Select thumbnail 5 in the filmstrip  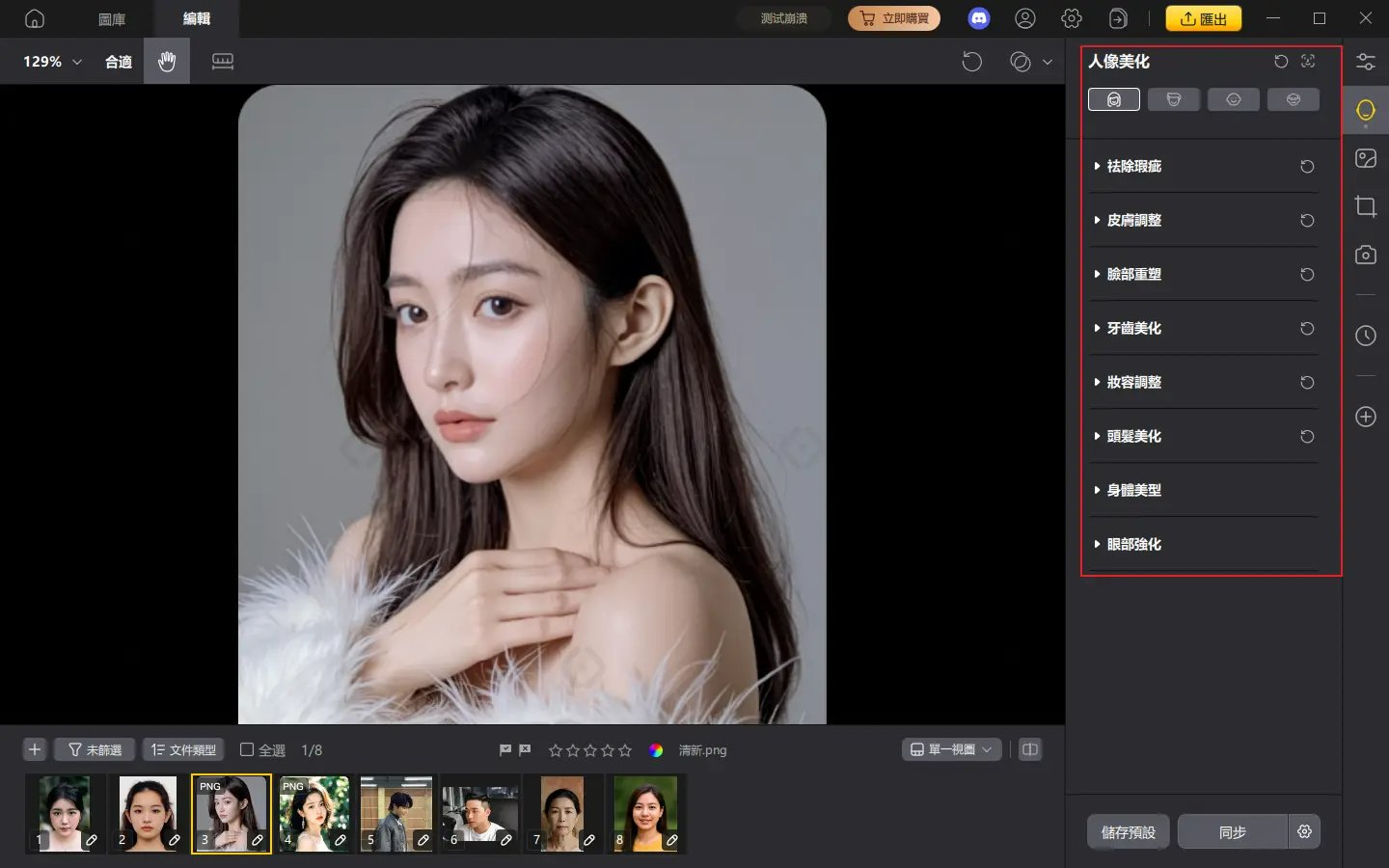click(396, 813)
